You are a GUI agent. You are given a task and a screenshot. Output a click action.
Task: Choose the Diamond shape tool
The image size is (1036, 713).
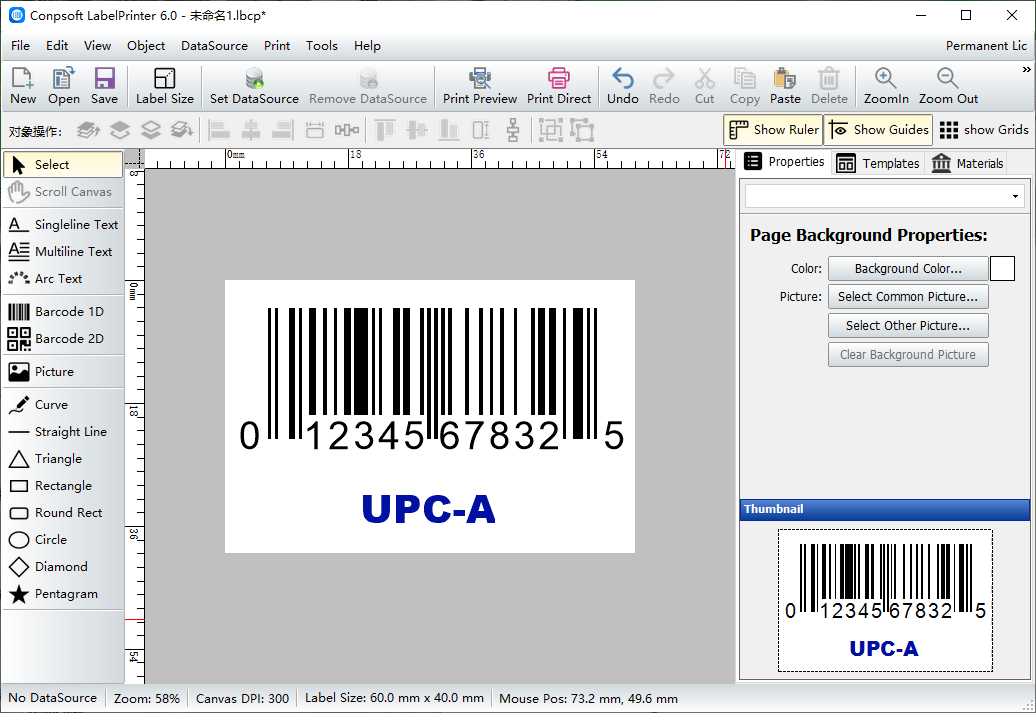click(63, 567)
